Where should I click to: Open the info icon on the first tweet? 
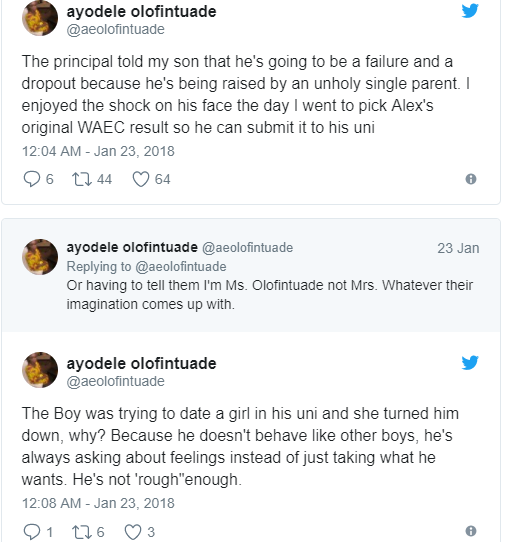471,179
